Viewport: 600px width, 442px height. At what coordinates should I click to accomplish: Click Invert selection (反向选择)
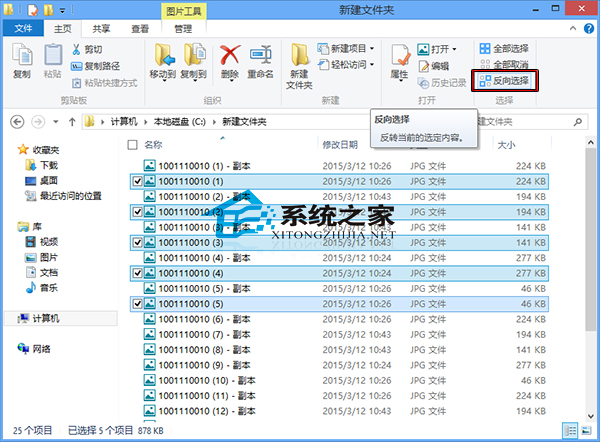tap(504, 81)
